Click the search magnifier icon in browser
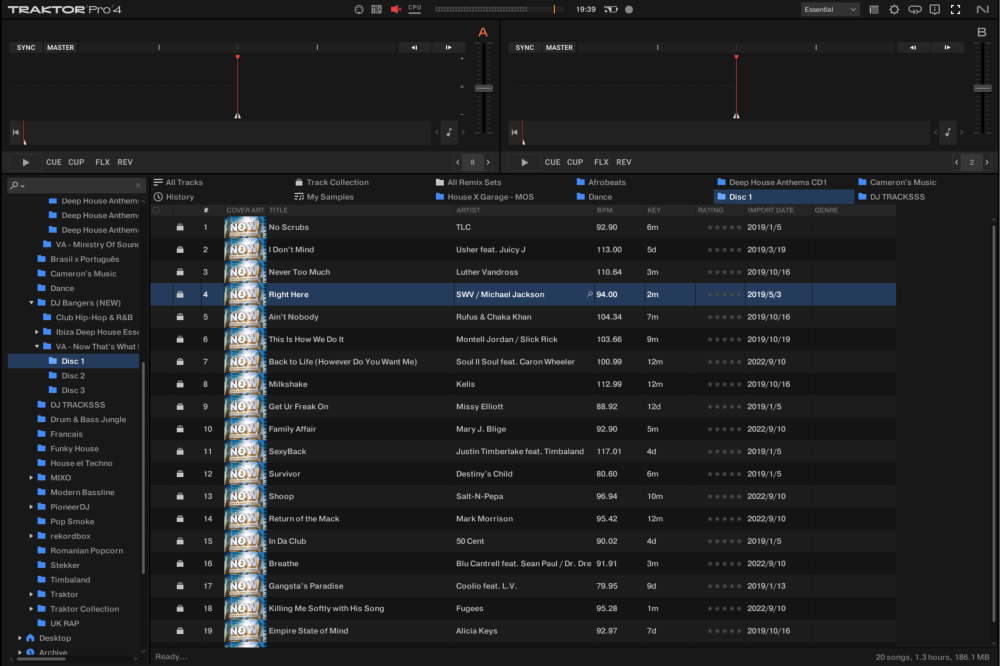Viewport: 1000px width, 666px height. click(x=15, y=185)
